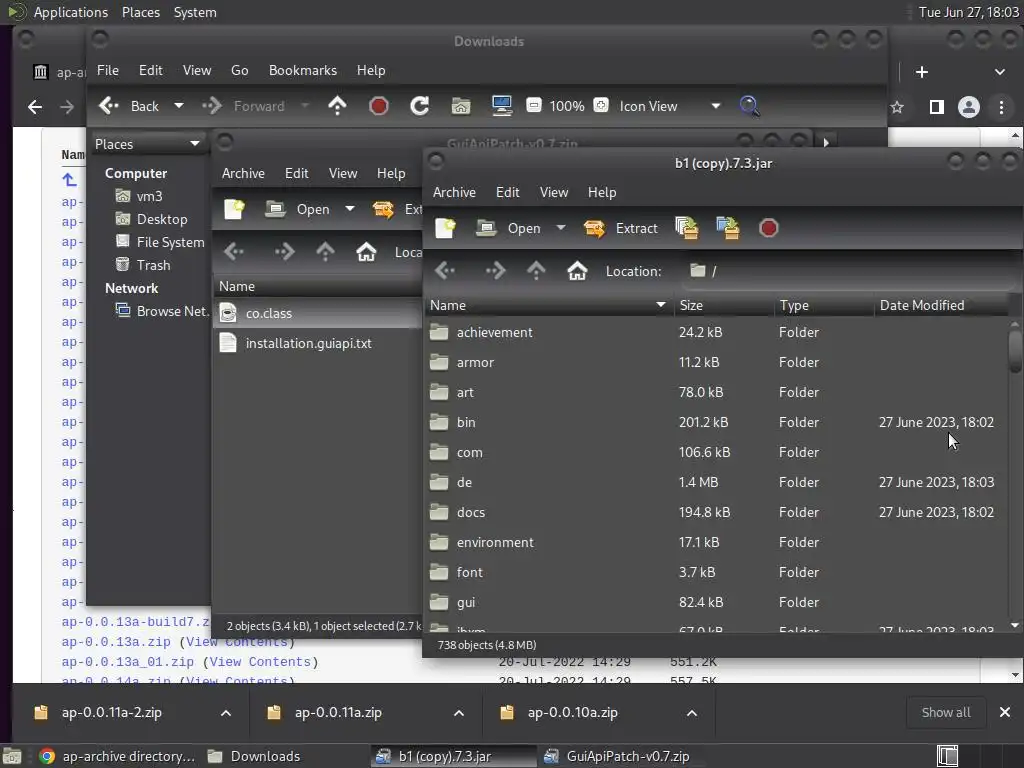This screenshot has width=1024, height=768.
Task: Open the browser three-dot menu
Action: click(1001, 107)
